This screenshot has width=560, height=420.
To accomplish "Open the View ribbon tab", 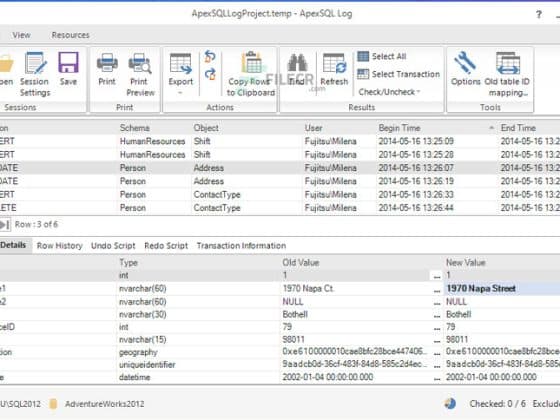I will (21, 35).
